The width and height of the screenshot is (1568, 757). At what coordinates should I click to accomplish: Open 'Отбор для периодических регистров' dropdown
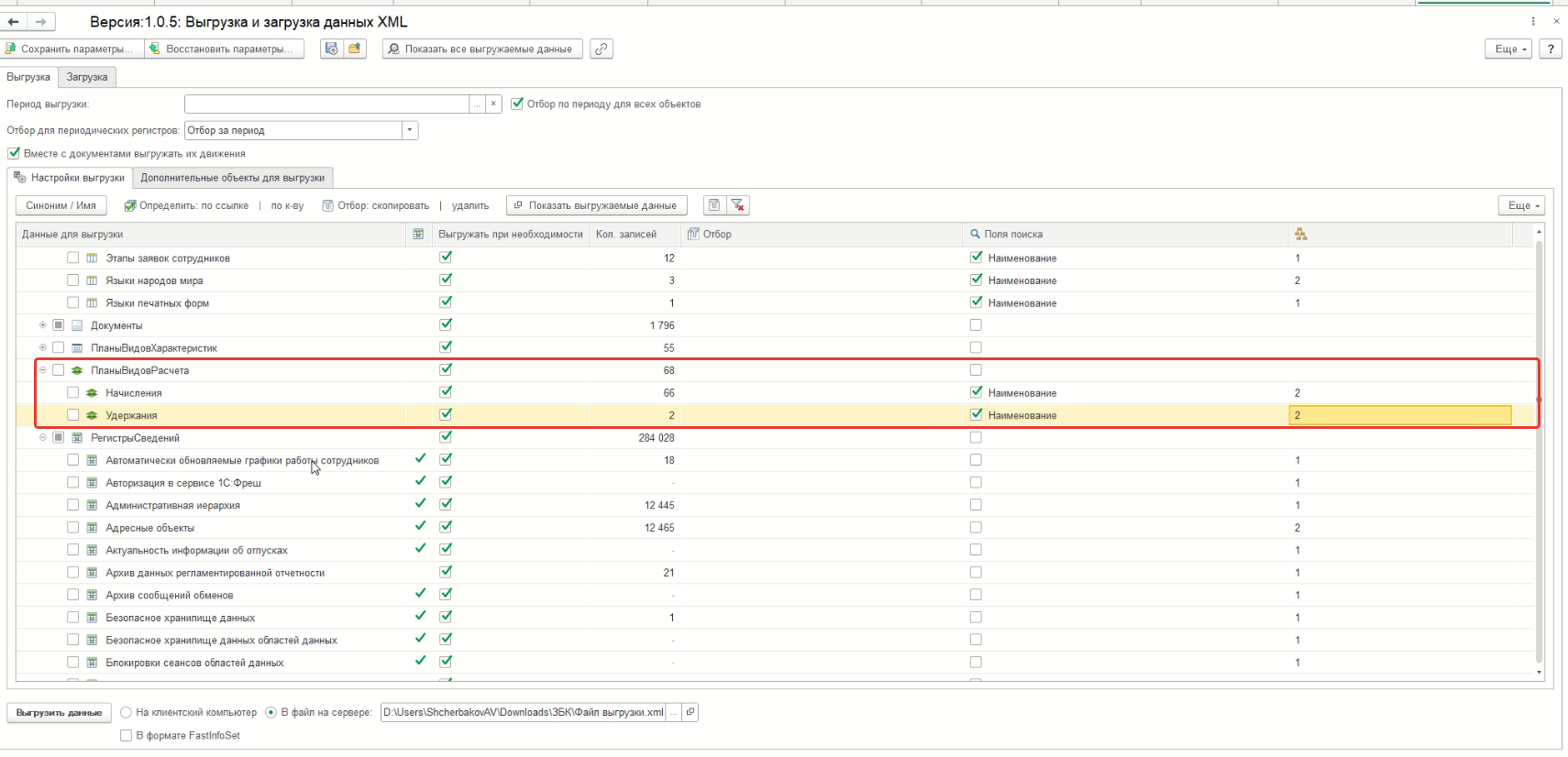410,131
